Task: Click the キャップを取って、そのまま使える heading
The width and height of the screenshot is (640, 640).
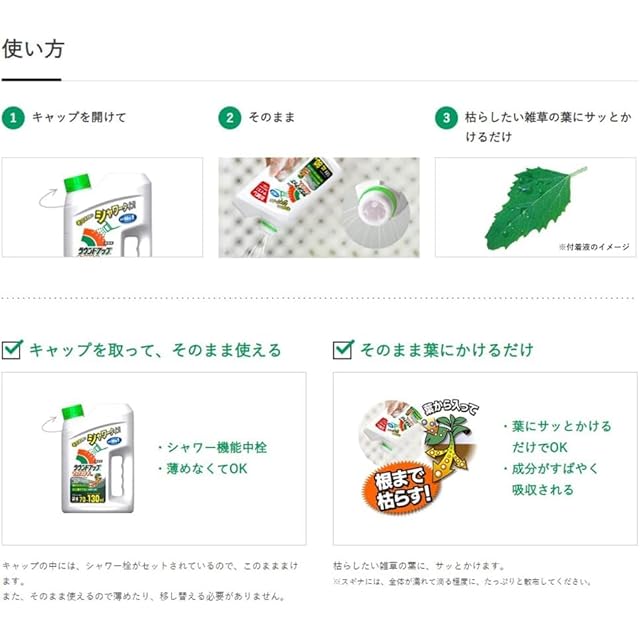Action: click(x=155, y=350)
